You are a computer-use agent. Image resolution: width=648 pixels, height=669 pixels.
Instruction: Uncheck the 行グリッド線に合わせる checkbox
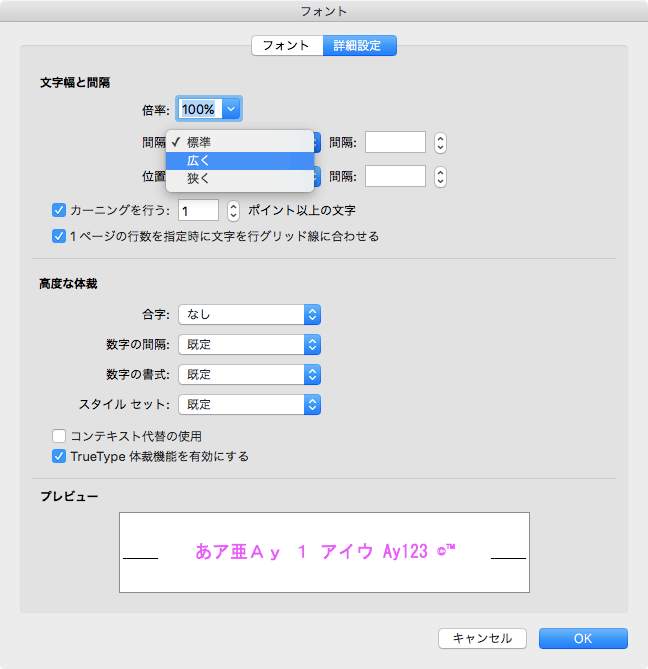(x=58, y=237)
